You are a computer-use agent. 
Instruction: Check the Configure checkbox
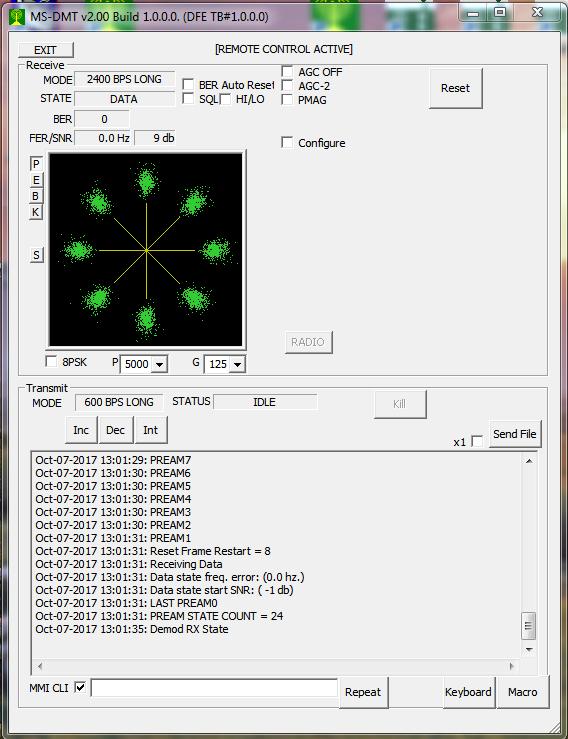(287, 142)
